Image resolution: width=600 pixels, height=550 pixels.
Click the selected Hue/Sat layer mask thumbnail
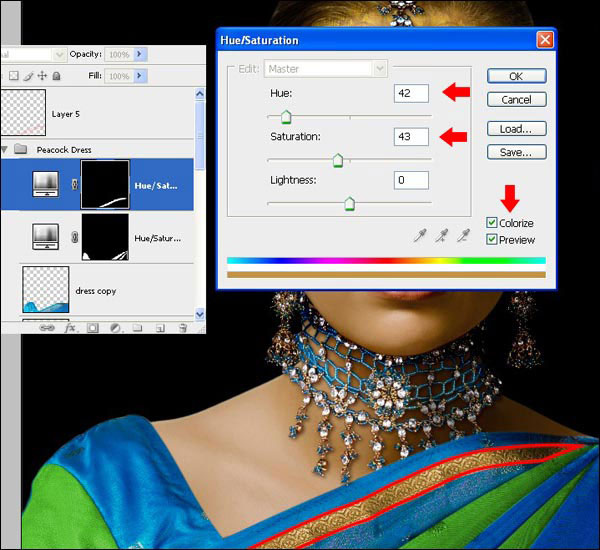point(105,184)
